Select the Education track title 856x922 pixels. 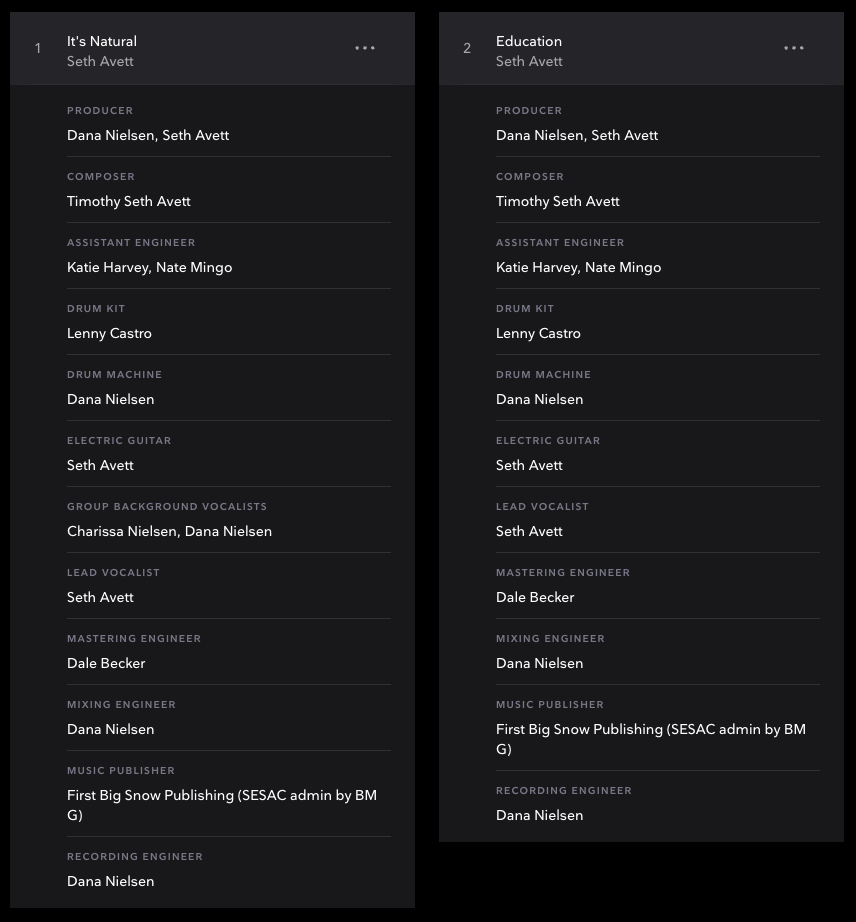529,41
